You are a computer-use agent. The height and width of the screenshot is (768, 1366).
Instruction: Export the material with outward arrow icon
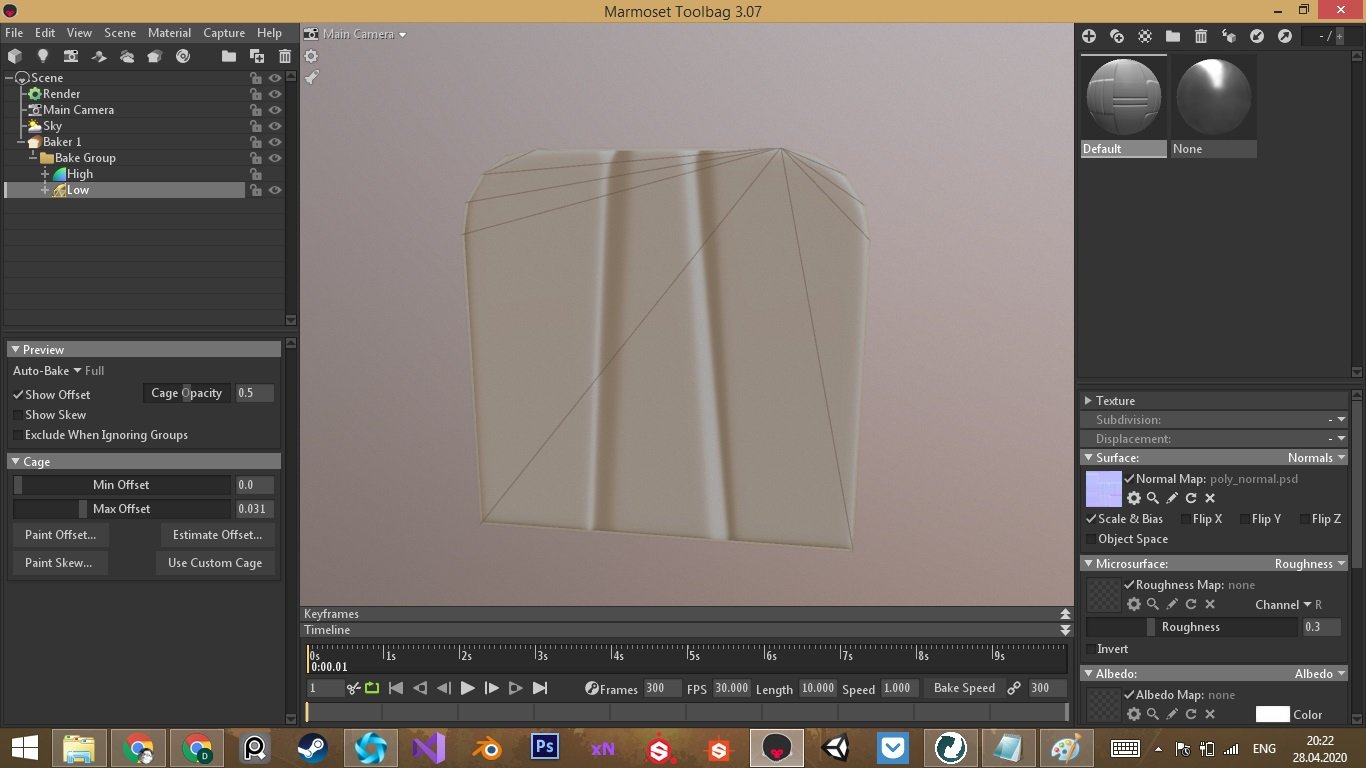[x=1285, y=36]
